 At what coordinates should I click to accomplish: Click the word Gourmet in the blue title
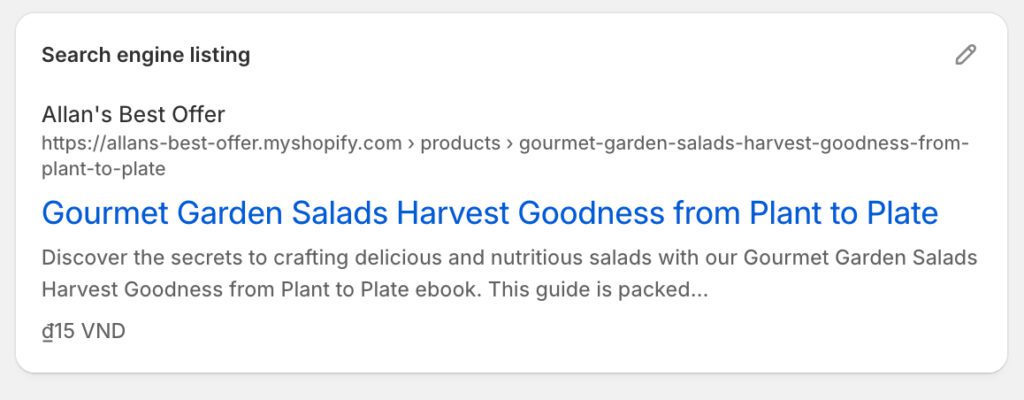pos(105,213)
